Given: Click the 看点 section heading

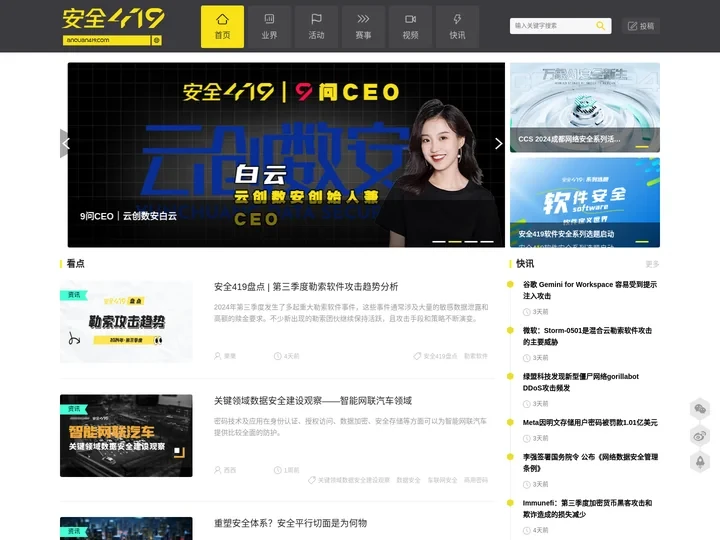Looking at the screenshot, I should click(x=75, y=264).
